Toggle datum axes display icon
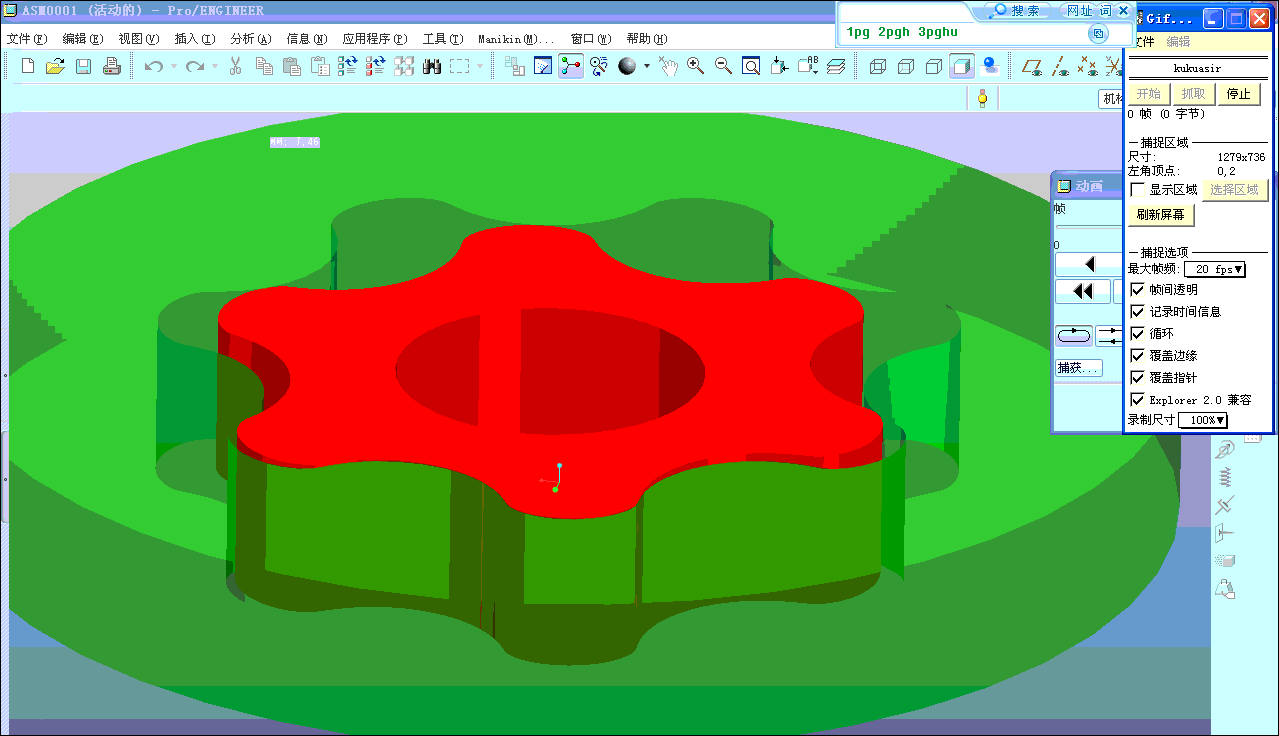 pos(1060,66)
